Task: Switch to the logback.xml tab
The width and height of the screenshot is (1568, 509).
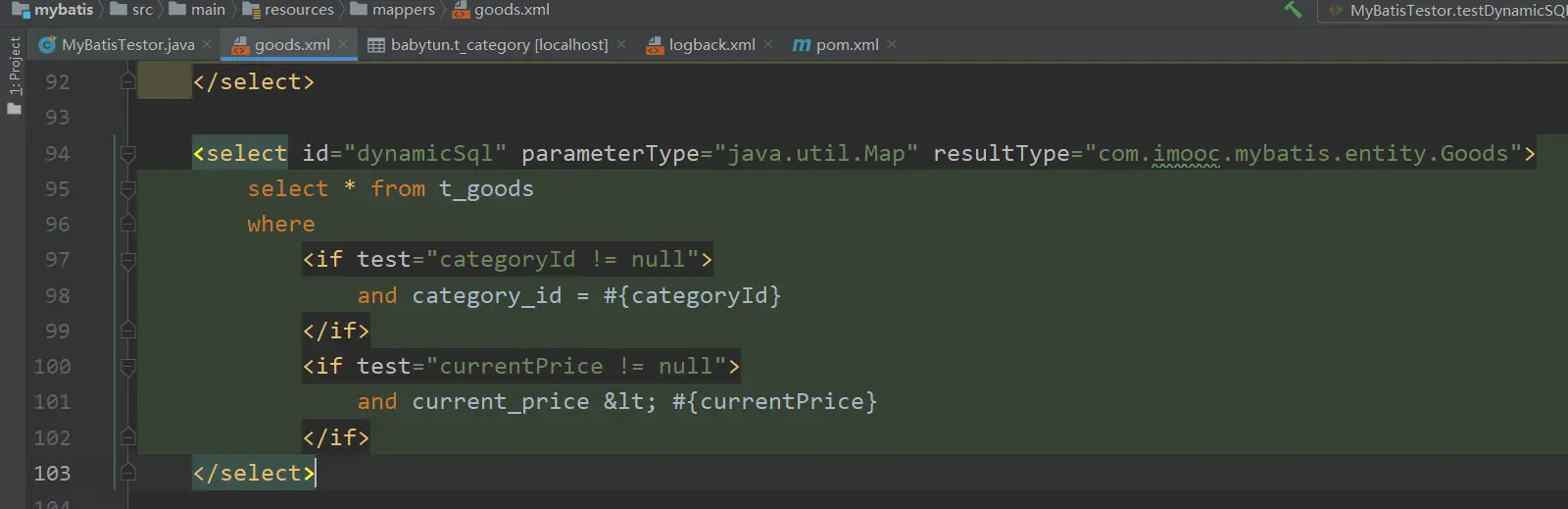Action: [x=711, y=45]
